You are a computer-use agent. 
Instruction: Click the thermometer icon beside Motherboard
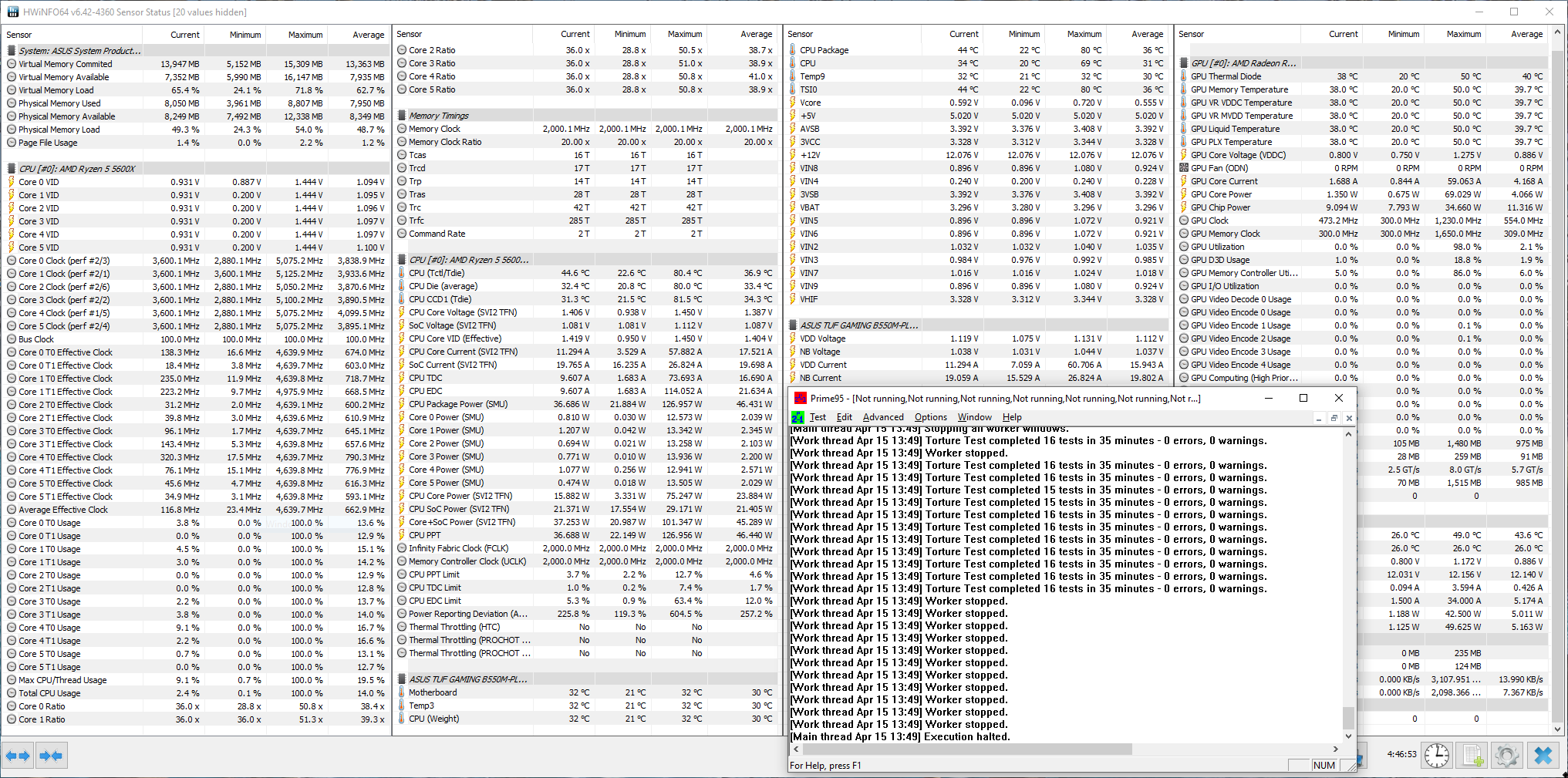click(x=402, y=692)
